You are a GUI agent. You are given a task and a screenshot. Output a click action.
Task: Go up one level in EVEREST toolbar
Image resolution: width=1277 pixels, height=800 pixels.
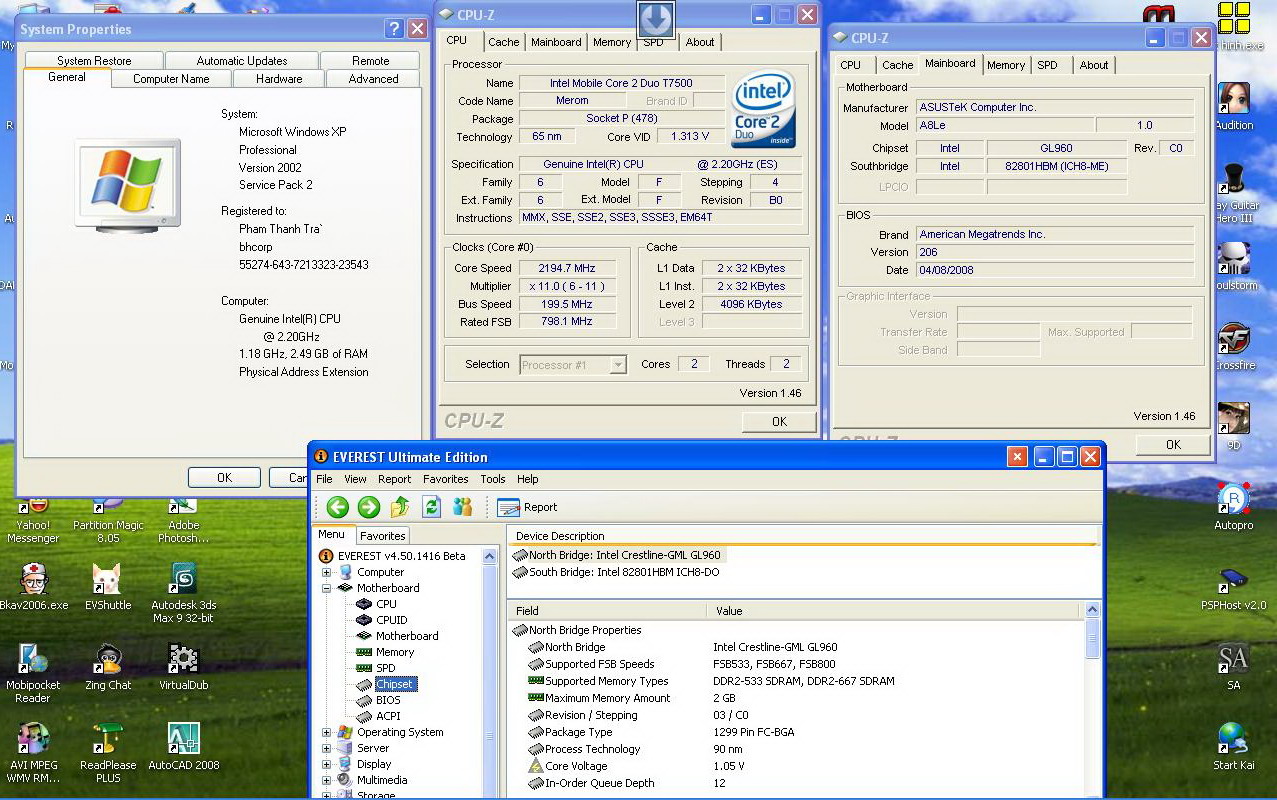click(x=400, y=507)
